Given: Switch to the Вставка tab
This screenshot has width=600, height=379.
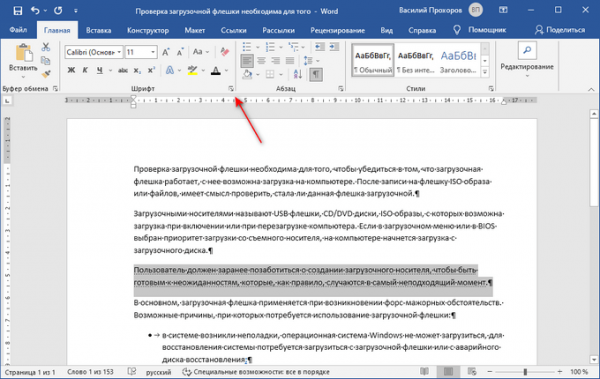Looking at the screenshot, I should (98, 30).
